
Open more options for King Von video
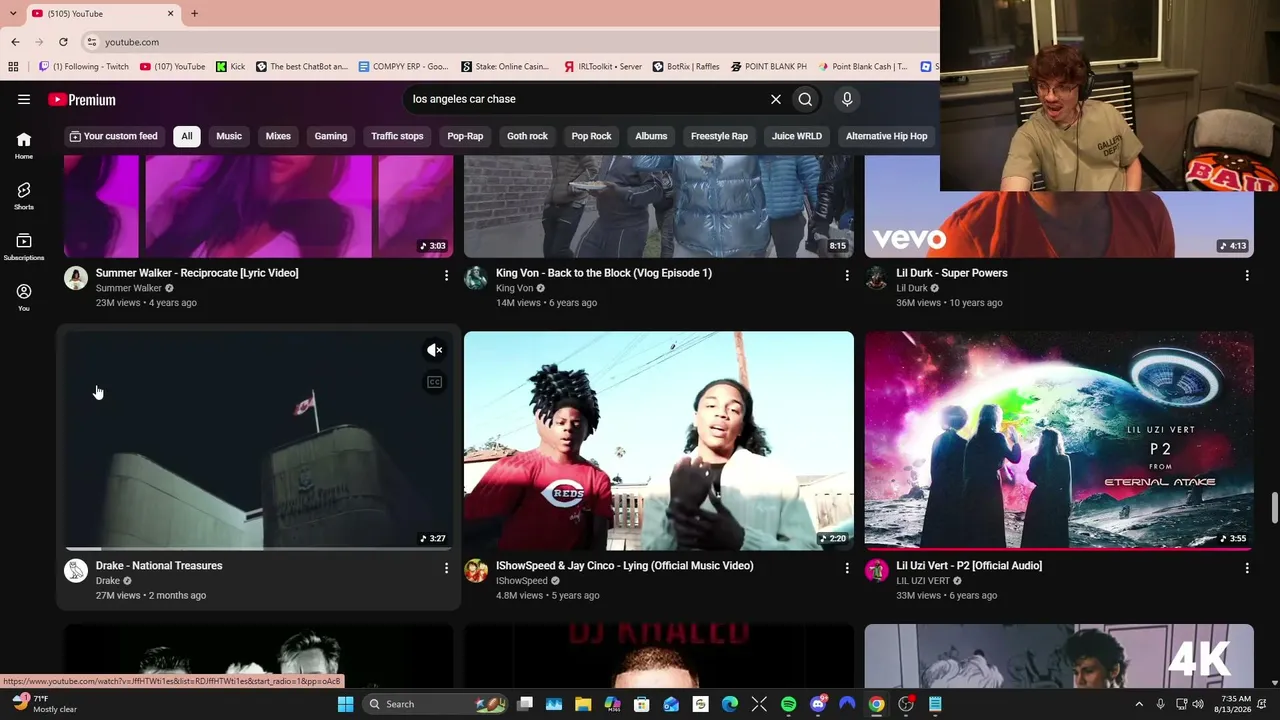pyautogui.click(x=847, y=275)
